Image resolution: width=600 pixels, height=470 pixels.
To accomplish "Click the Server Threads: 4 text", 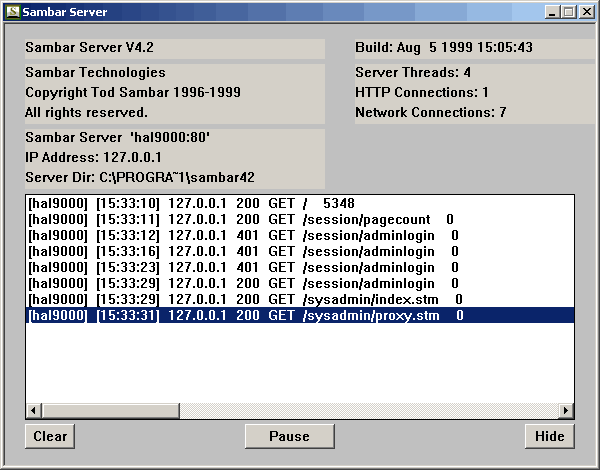I will [413, 72].
